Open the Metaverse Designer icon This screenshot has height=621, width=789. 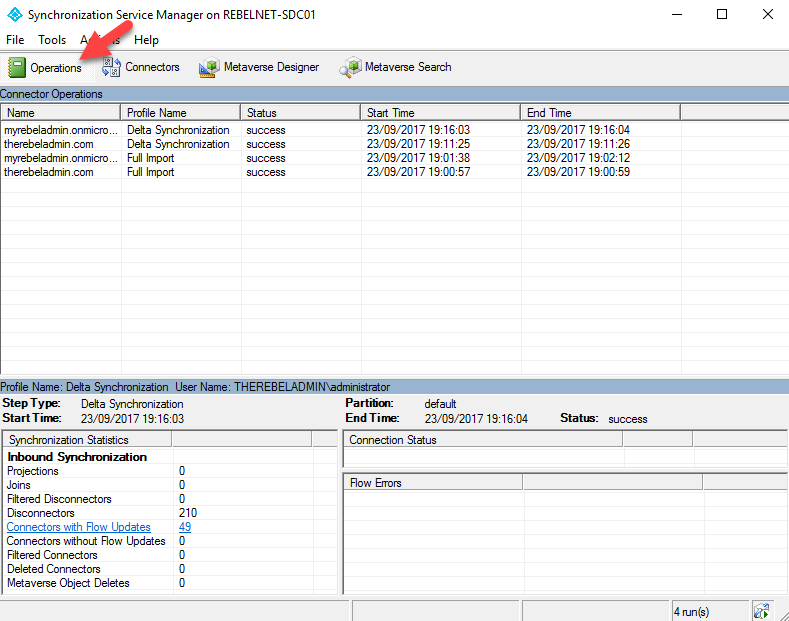click(x=209, y=67)
